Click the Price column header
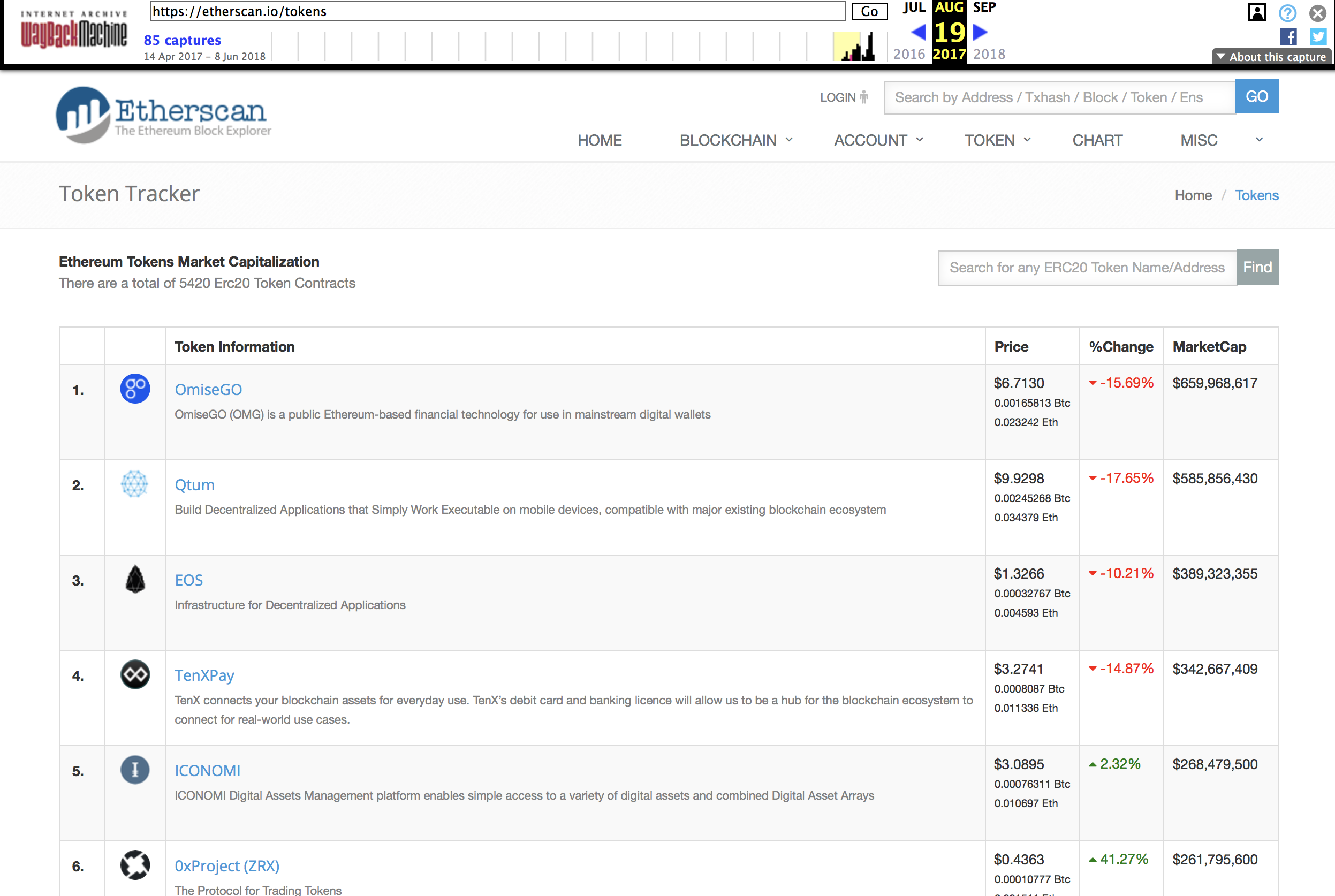The width and height of the screenshot is (1335, 896). pyautogui.click(x=1011, y=346)
